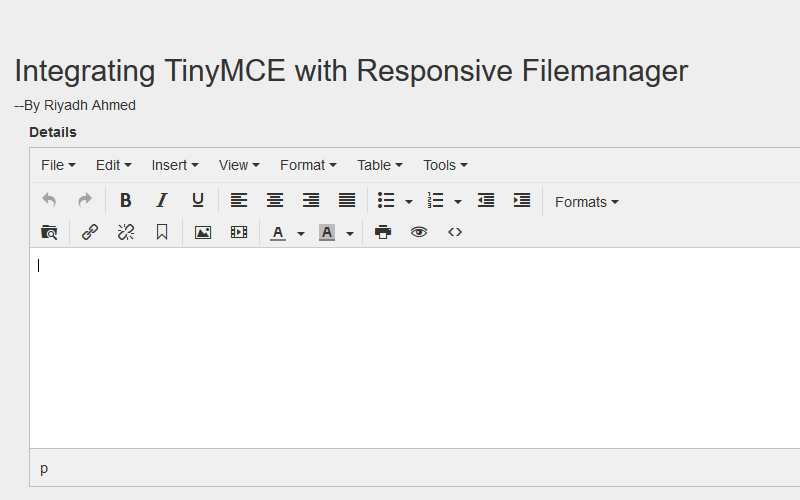Screen dimensions: 800x500
Task: Open the View menu
Action: (239, 165)
